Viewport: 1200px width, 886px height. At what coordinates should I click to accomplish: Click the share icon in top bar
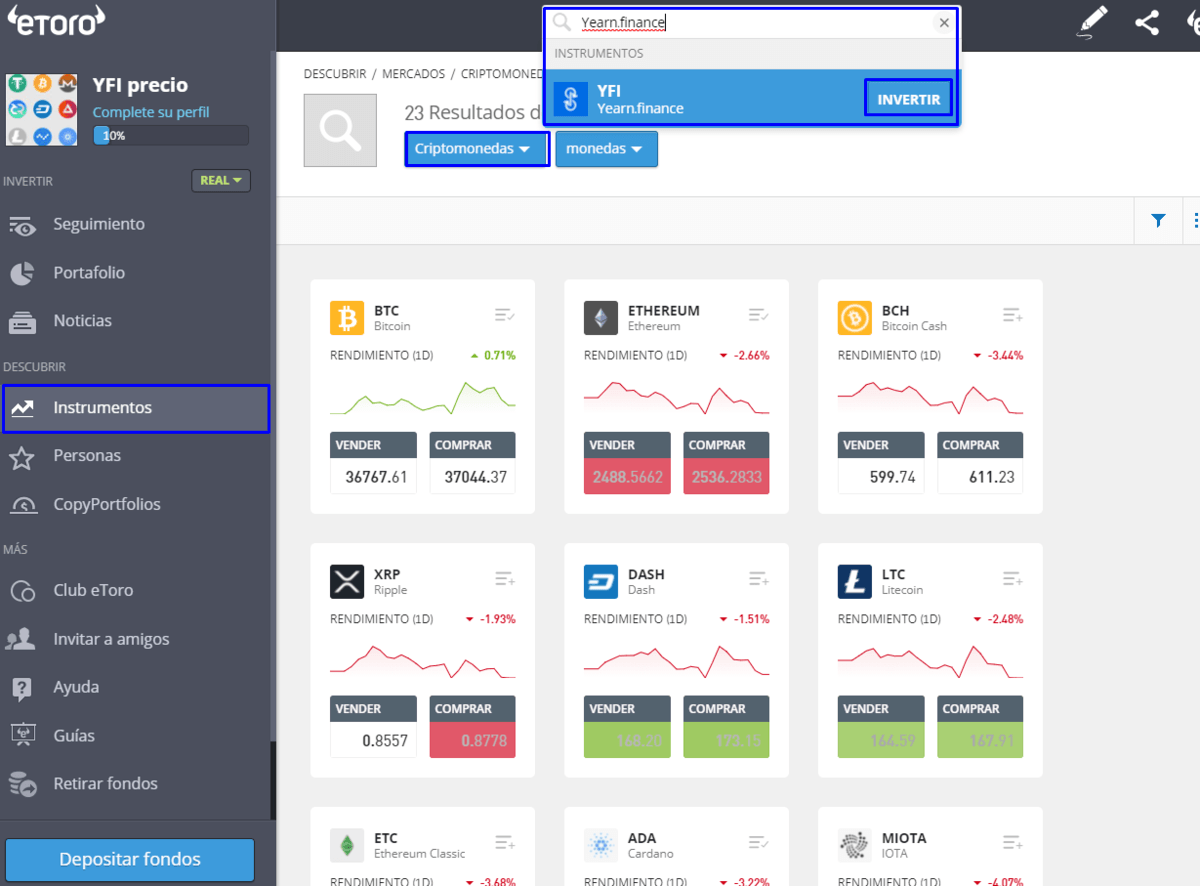[x=1147, y=23]
